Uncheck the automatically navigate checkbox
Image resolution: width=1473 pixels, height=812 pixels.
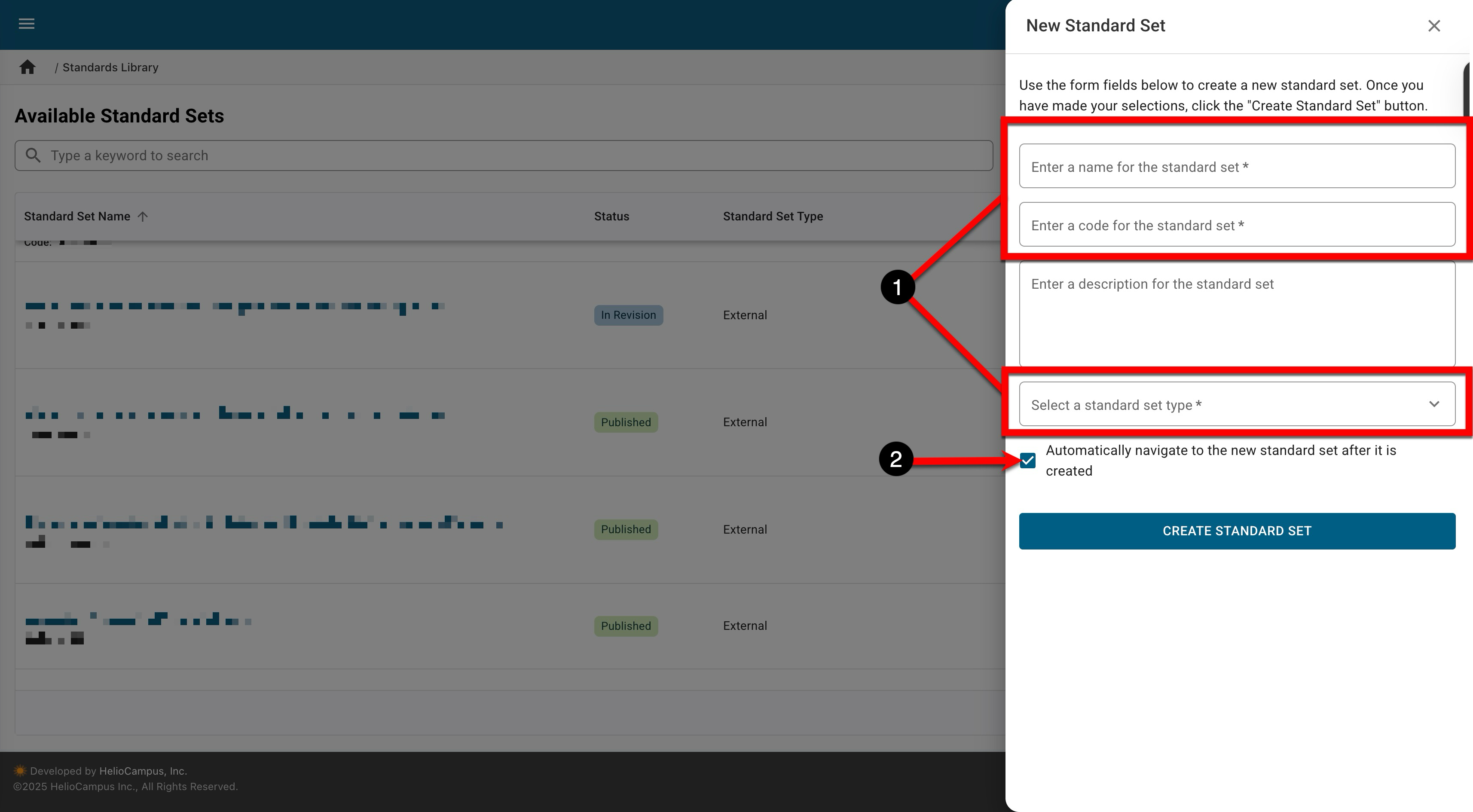click(1027, 461)
